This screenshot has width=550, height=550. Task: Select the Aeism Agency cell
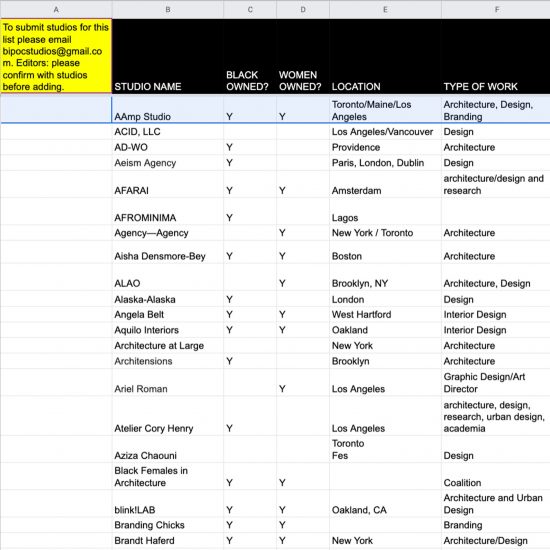pyautogui.click(x=168, y=163)
